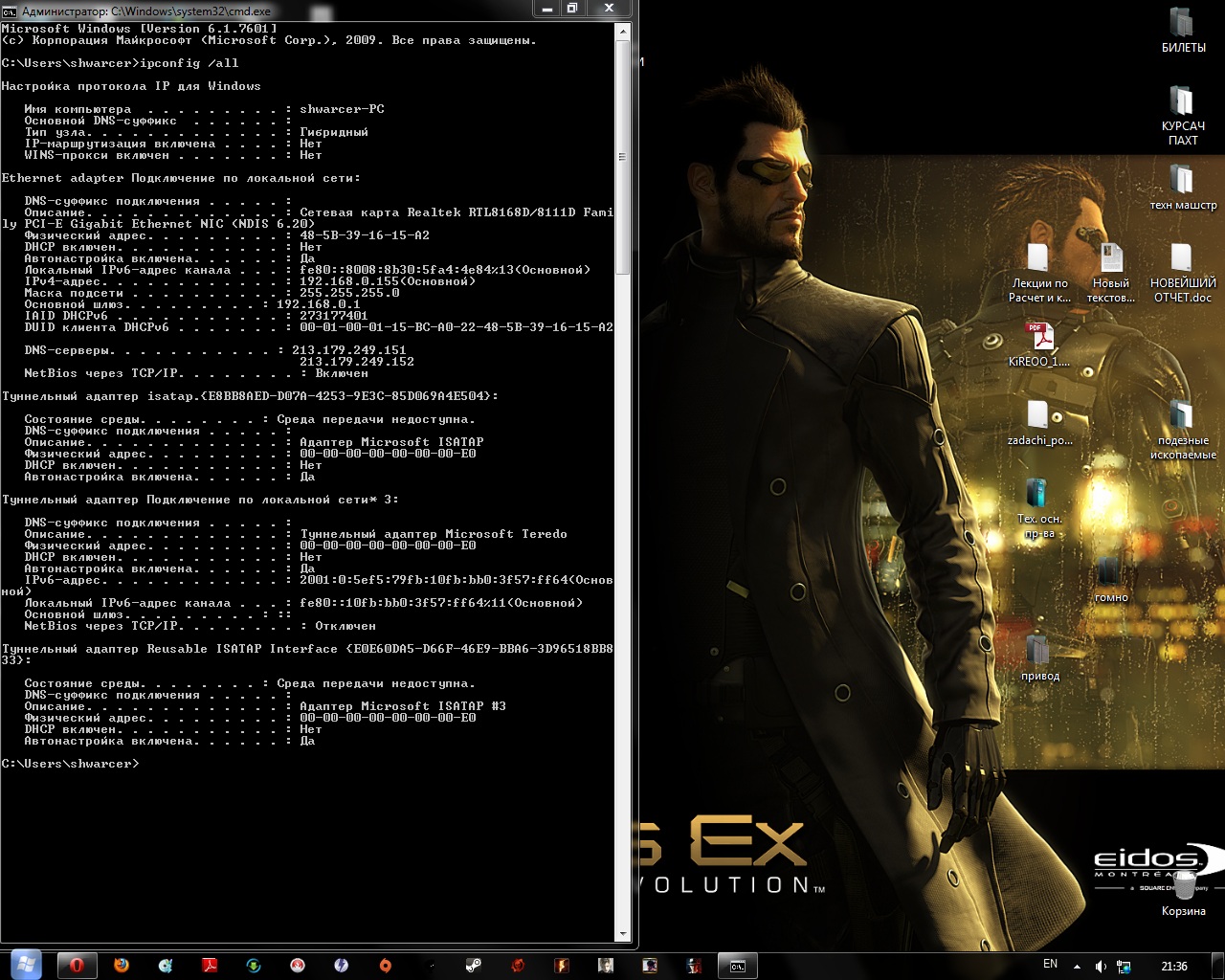
Task: Open the orange Origin taskbar icon
Action: coord(385,966)
